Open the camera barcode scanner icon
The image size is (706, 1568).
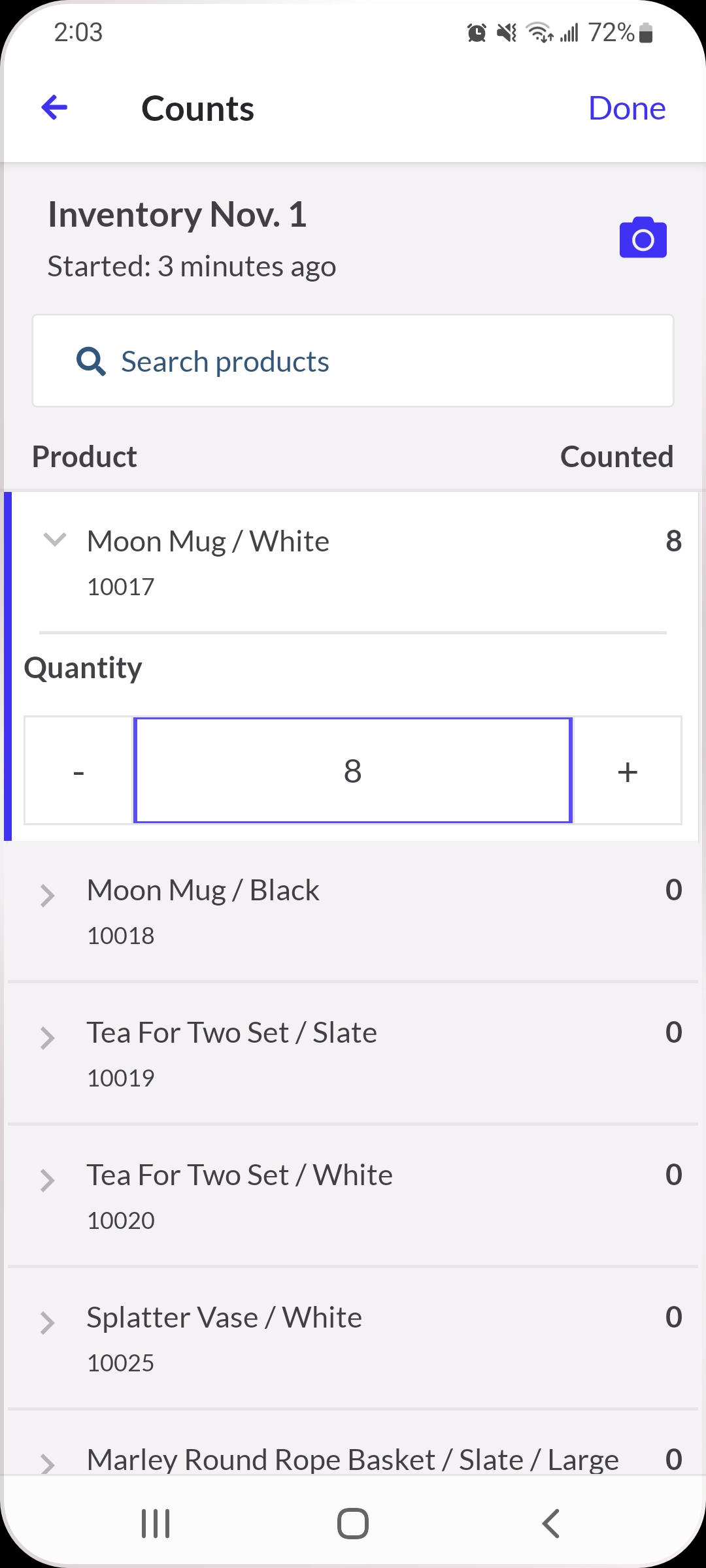(643, 237)
